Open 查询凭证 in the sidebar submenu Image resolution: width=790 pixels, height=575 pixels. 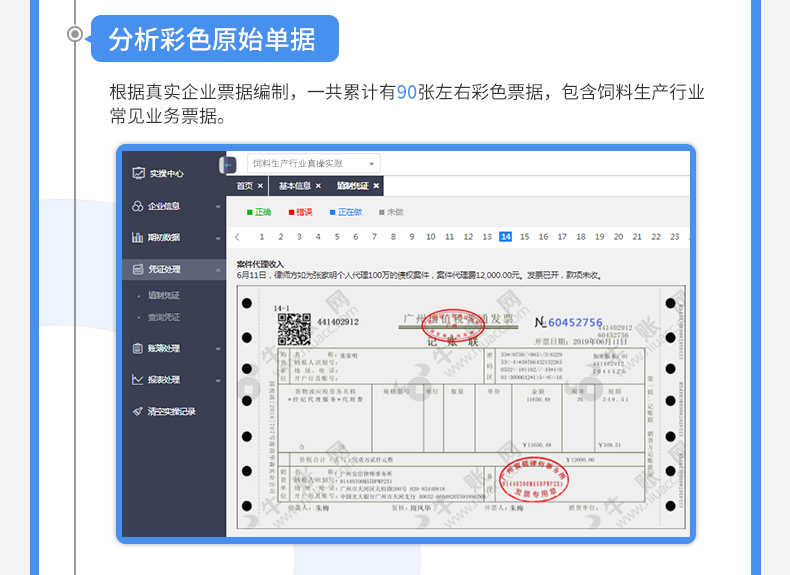(164, 317)
